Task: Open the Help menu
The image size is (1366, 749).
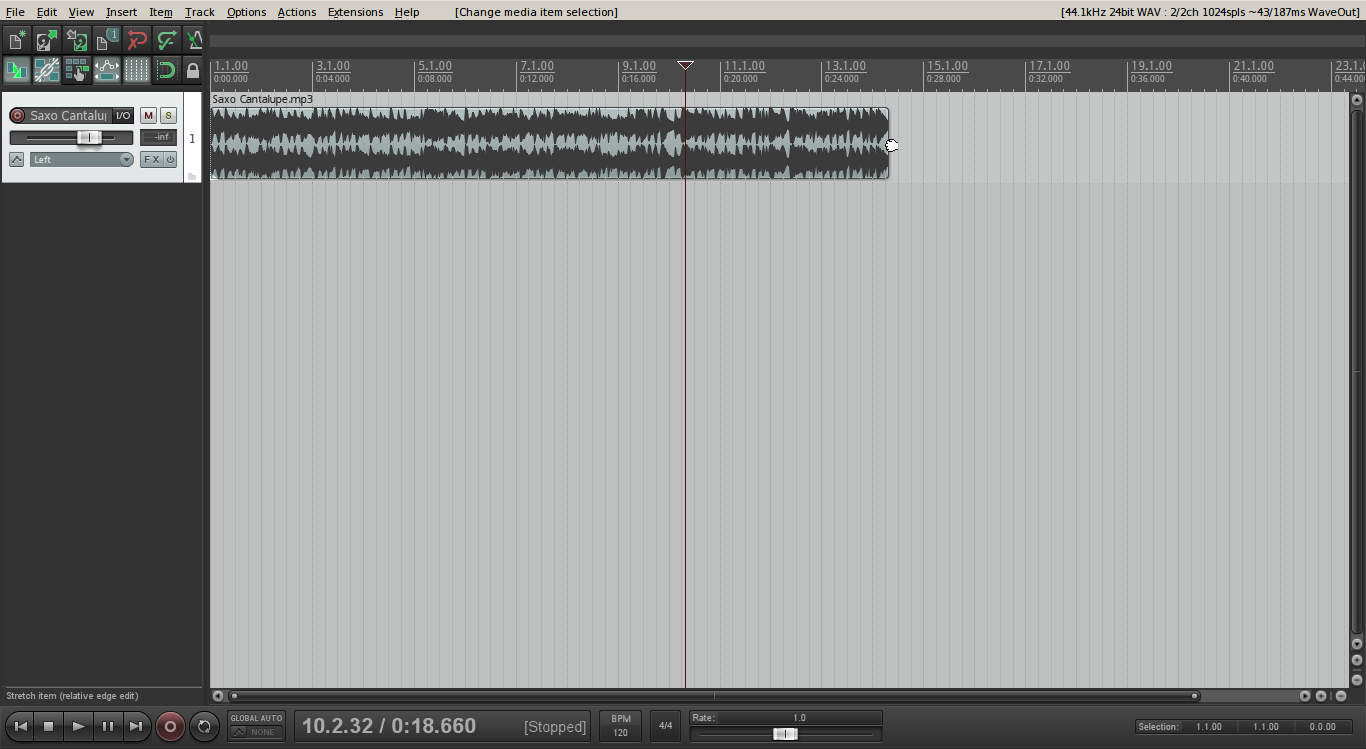Action: click(407, 12)
